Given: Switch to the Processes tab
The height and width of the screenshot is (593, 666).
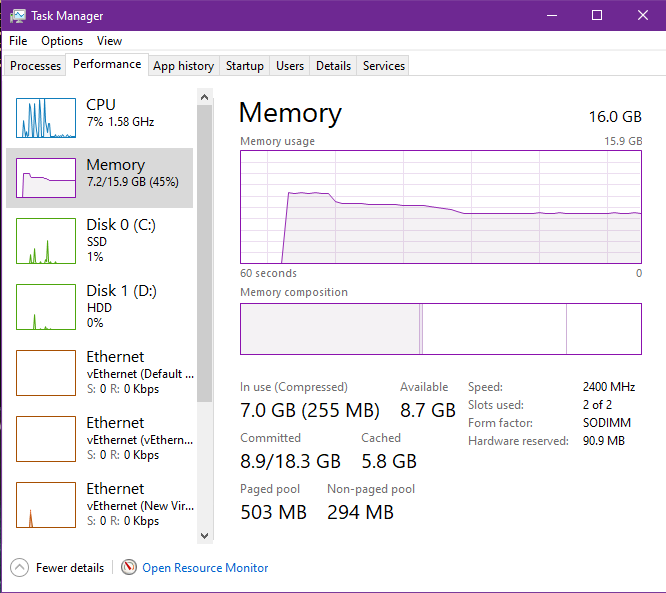Looking at the screenshot, I should click(36, 66).
